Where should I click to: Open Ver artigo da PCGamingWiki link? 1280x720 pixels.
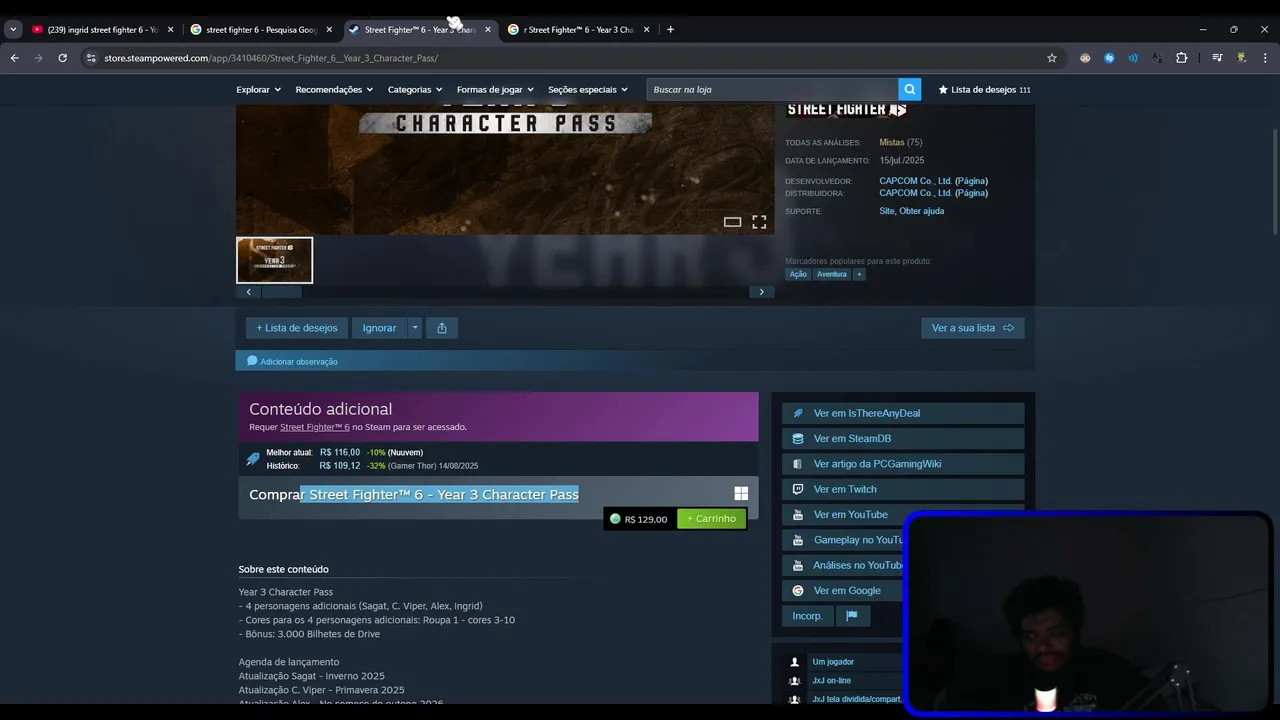(x=903, y=464)
